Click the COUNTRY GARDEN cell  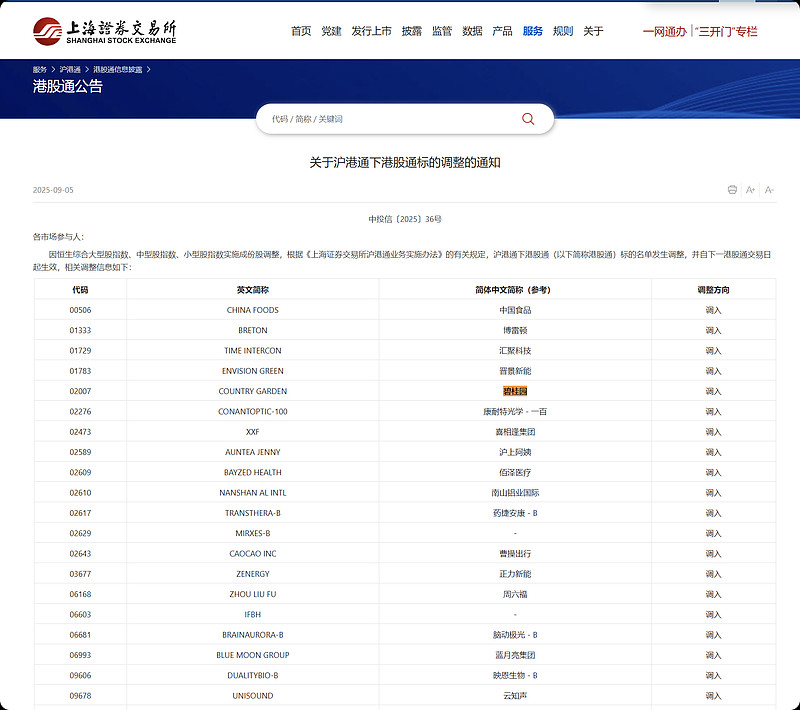click(x=253, y=391)
